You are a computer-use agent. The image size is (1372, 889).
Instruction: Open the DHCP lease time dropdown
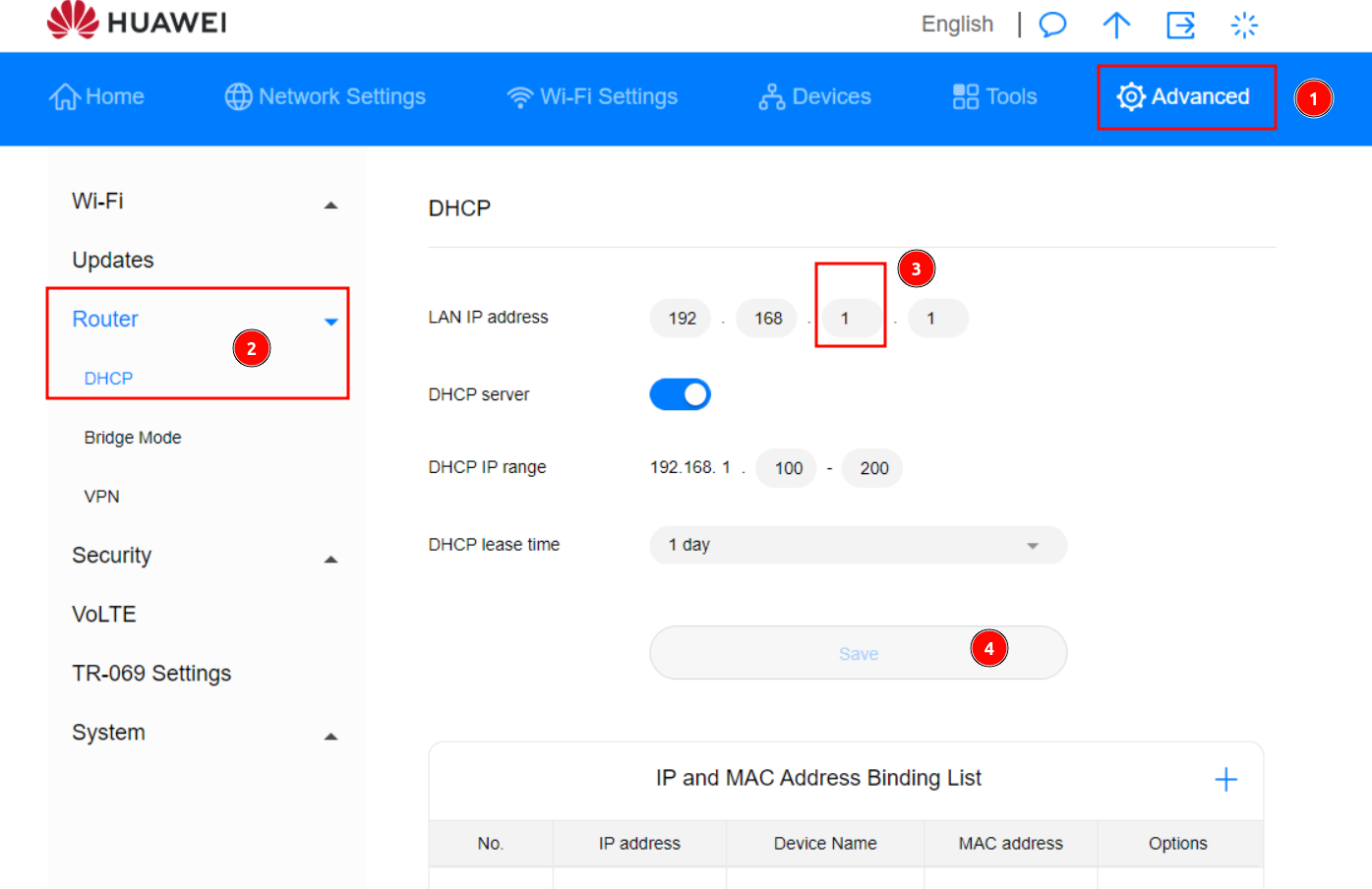[858, 545]
